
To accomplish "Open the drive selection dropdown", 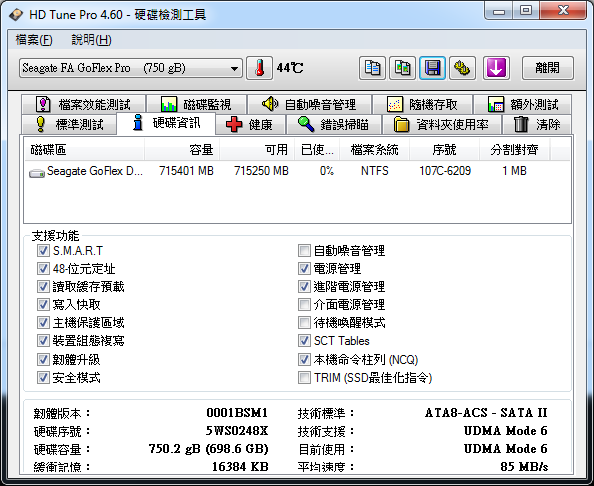I will 131,68.
